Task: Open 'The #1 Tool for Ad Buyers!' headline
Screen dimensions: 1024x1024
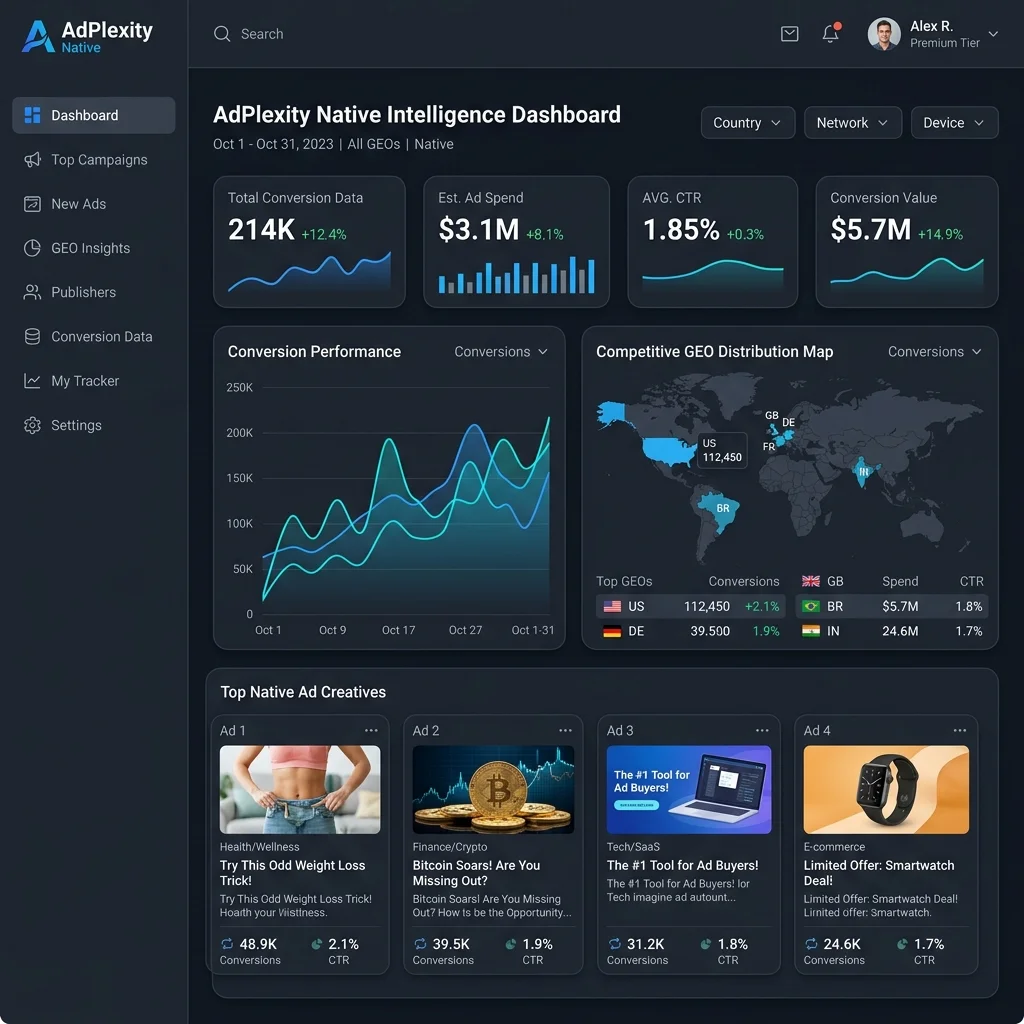Action: coord(682,865)
